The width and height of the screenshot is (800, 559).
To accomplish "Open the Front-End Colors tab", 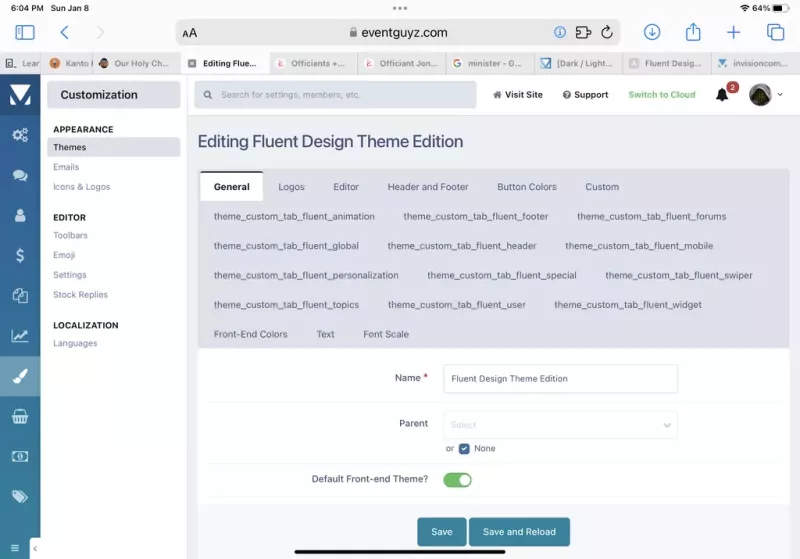I will 251,335.
